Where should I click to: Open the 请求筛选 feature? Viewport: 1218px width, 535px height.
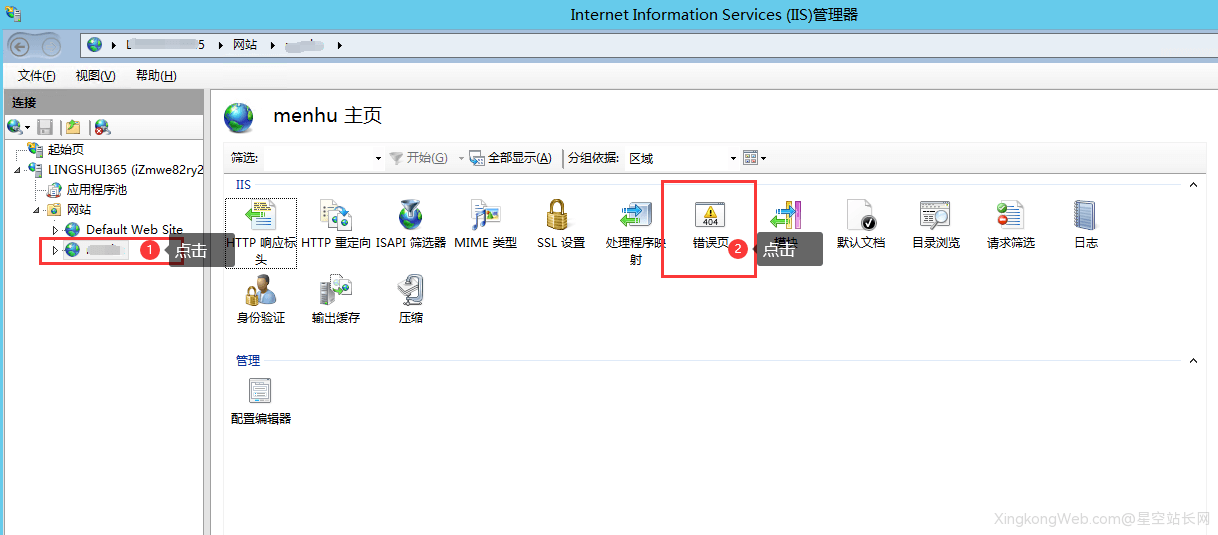(x=1010, y=225)
